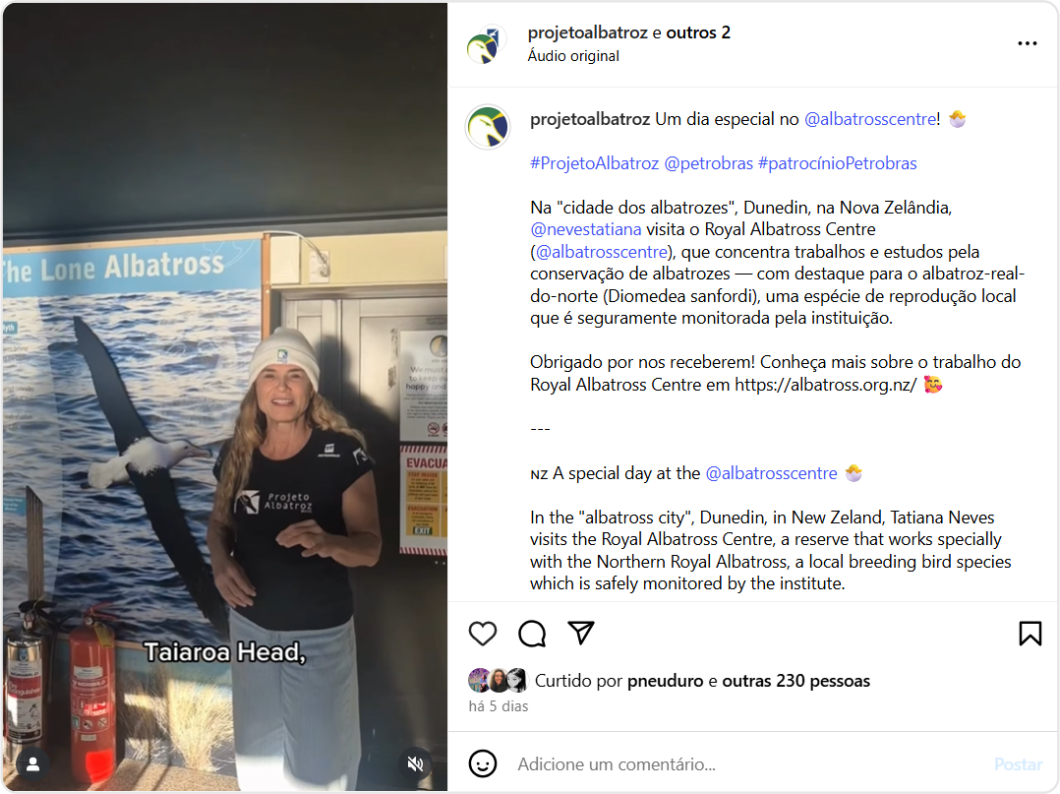View the 'outros 2' collaborators list

pyautogui.click(x=698, y=32)
